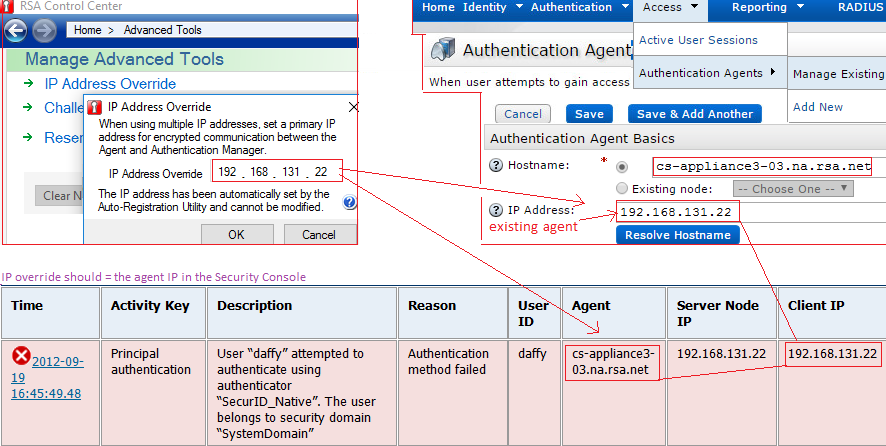The height and width of the screenshot is (446, 886).
Task: Choose Add New from the submenu
Action: [817, 107]
